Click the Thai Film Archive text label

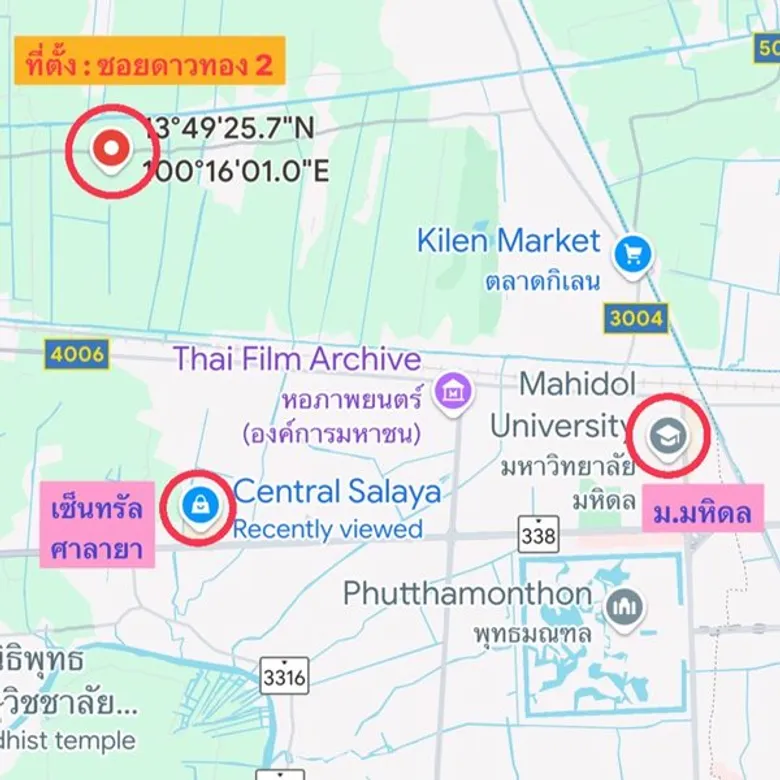point(297,358)
